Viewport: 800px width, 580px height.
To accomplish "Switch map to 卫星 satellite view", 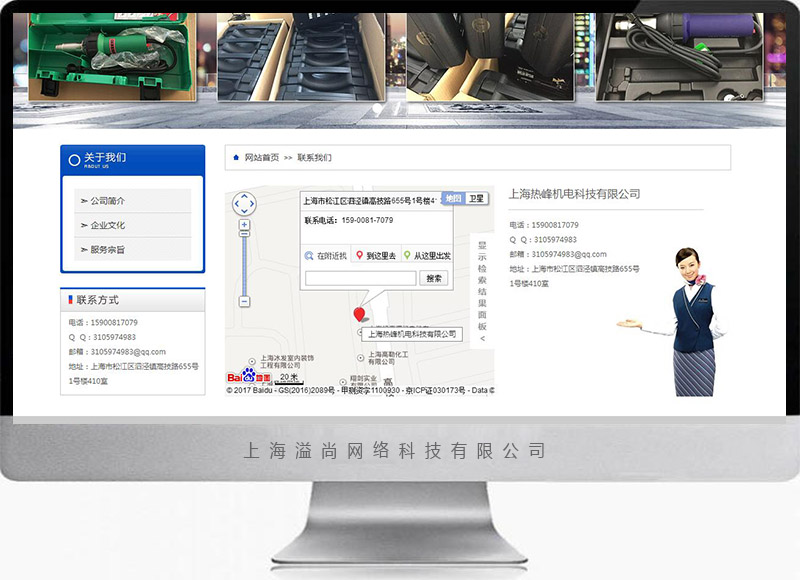I will click(477, 199).
